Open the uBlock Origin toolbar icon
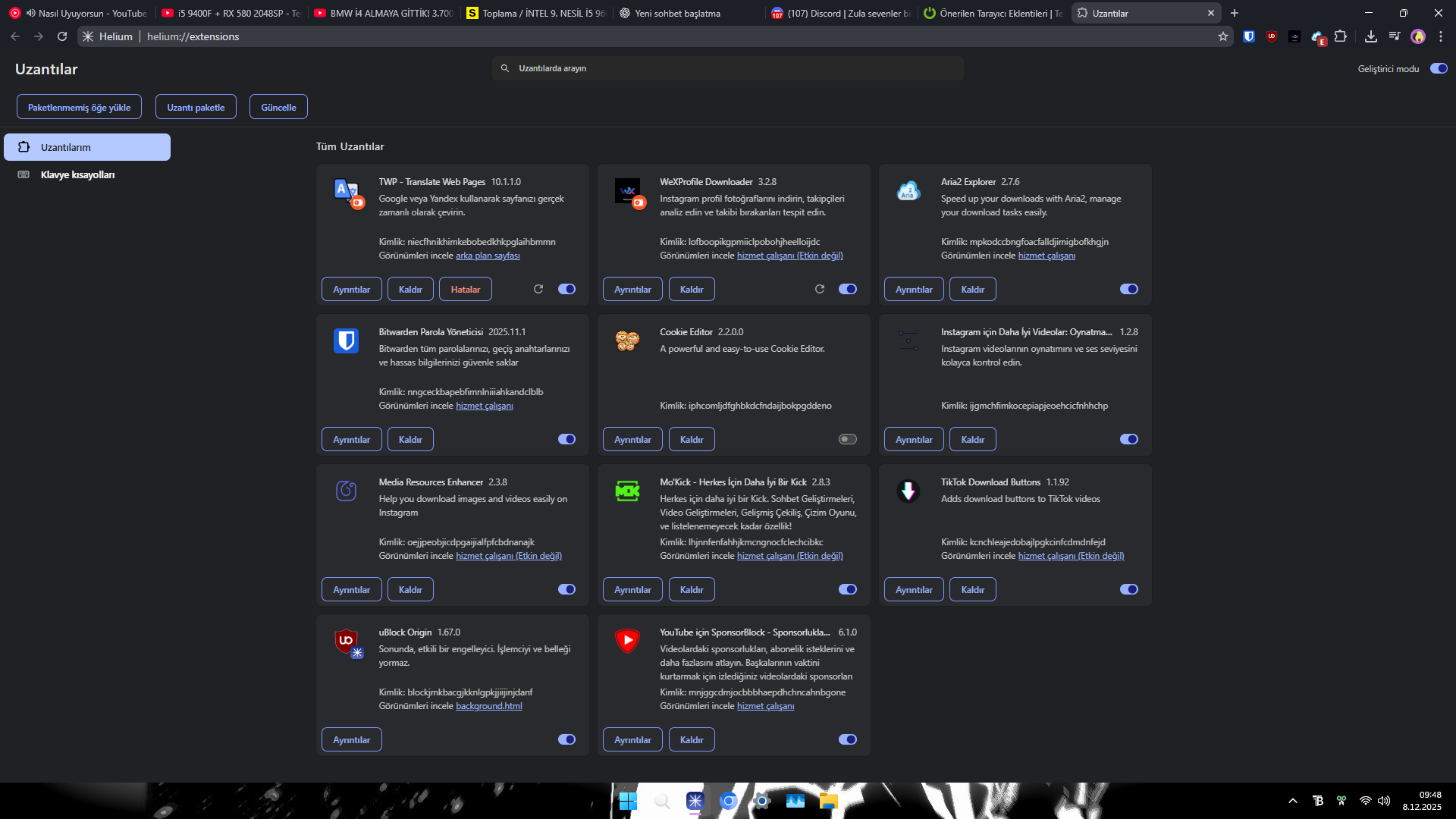 (1272, 36)
